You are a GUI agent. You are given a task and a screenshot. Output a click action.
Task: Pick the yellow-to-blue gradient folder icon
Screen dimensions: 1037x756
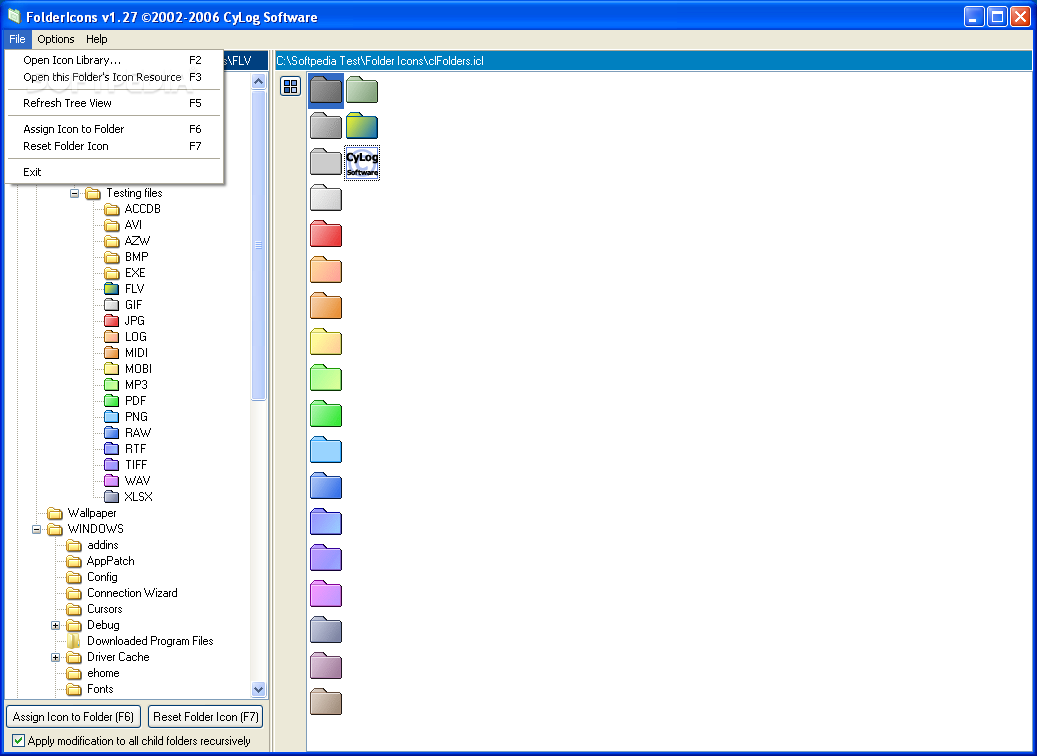point(362,126)
